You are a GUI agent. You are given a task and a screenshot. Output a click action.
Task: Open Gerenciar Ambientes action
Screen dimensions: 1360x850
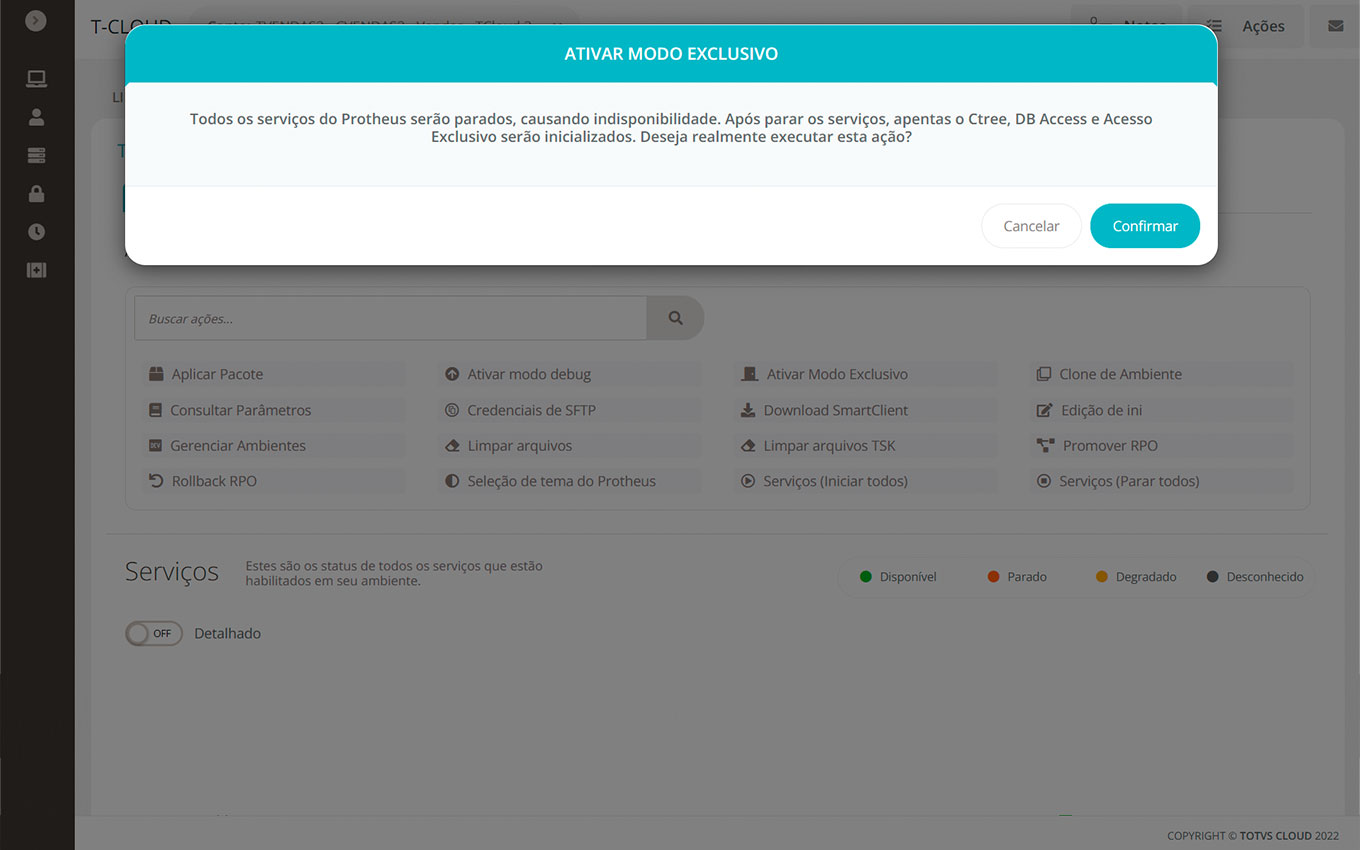tap(274, 445)
